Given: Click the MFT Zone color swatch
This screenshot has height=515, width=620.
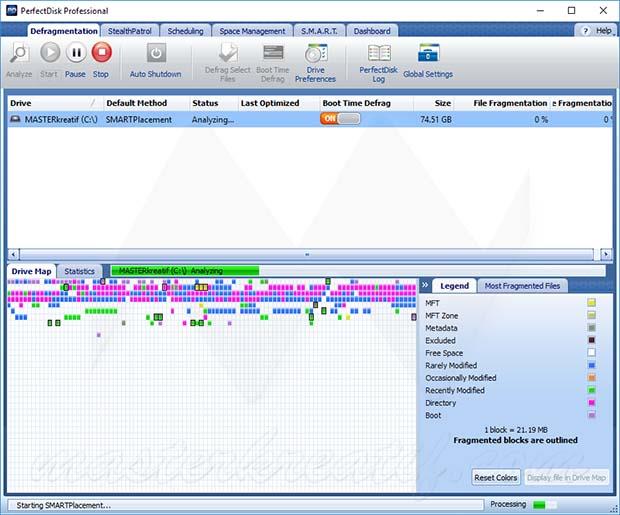Looking at the screenshot, I should (x=592, y=315).
